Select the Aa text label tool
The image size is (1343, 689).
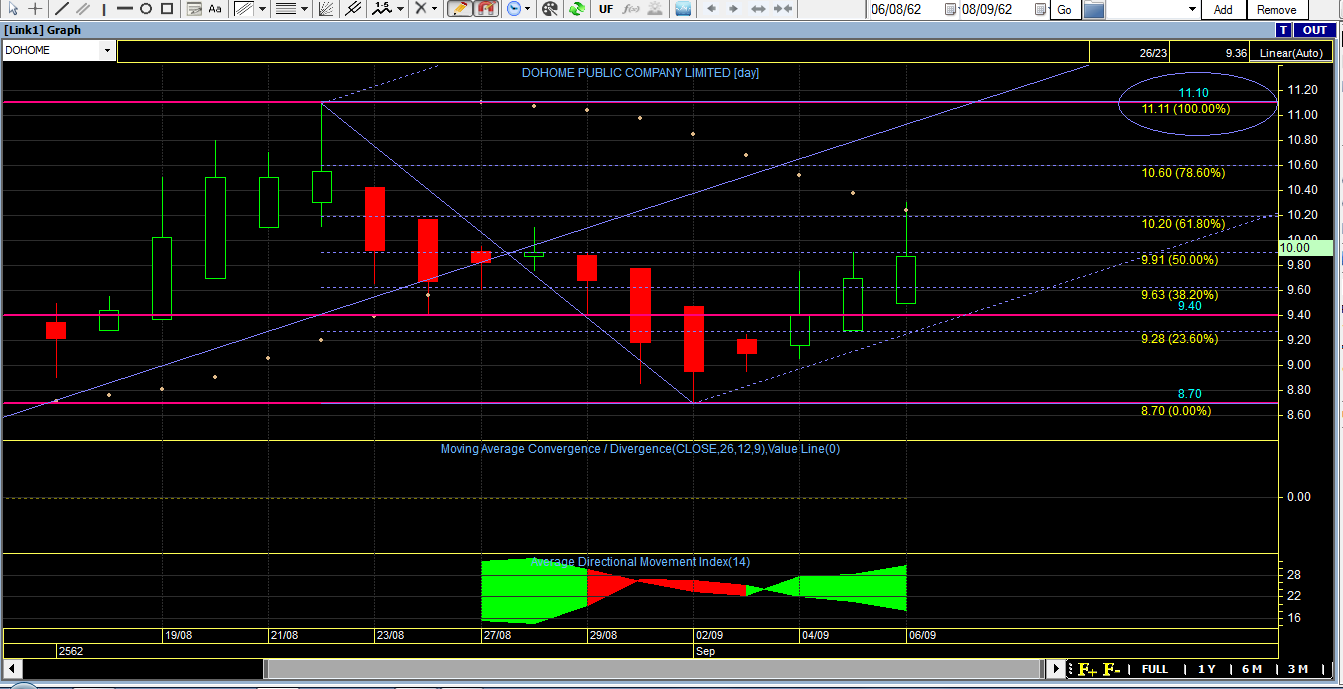[x=215, y=9]
